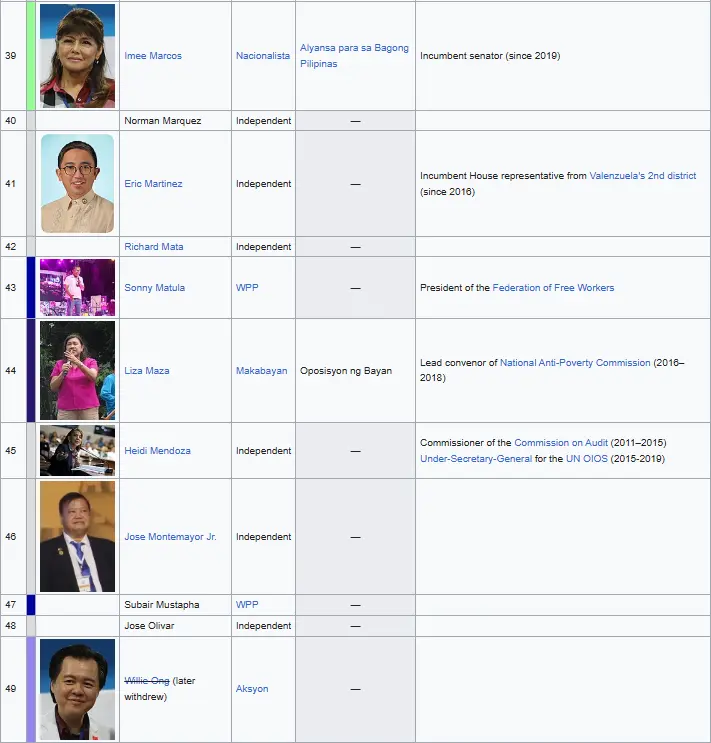Screen dimensions: 711x743
Task: Select Independent in Norman Marquez's row
Action: [264, 120]
